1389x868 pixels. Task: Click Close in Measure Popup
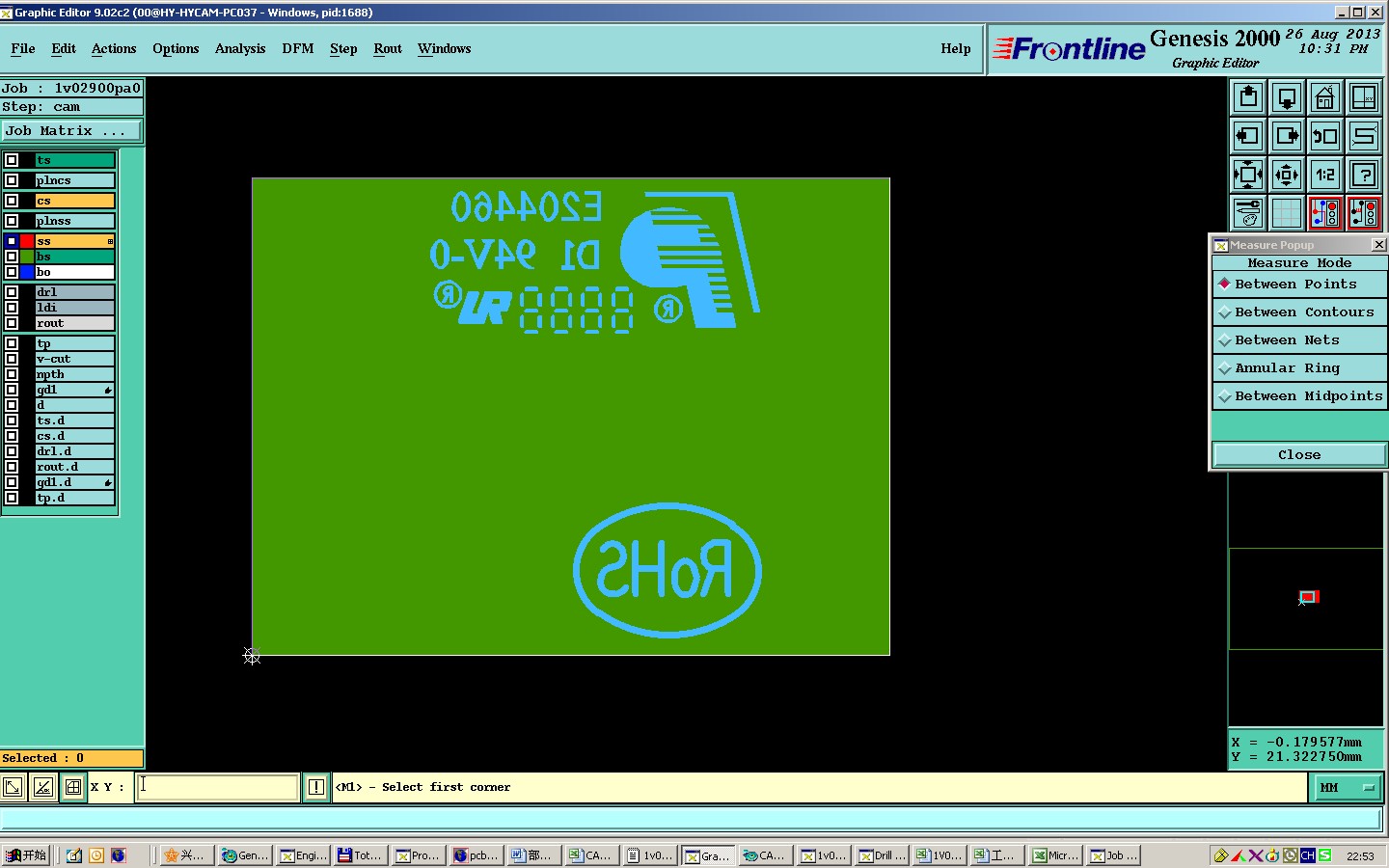(1299, 455)
